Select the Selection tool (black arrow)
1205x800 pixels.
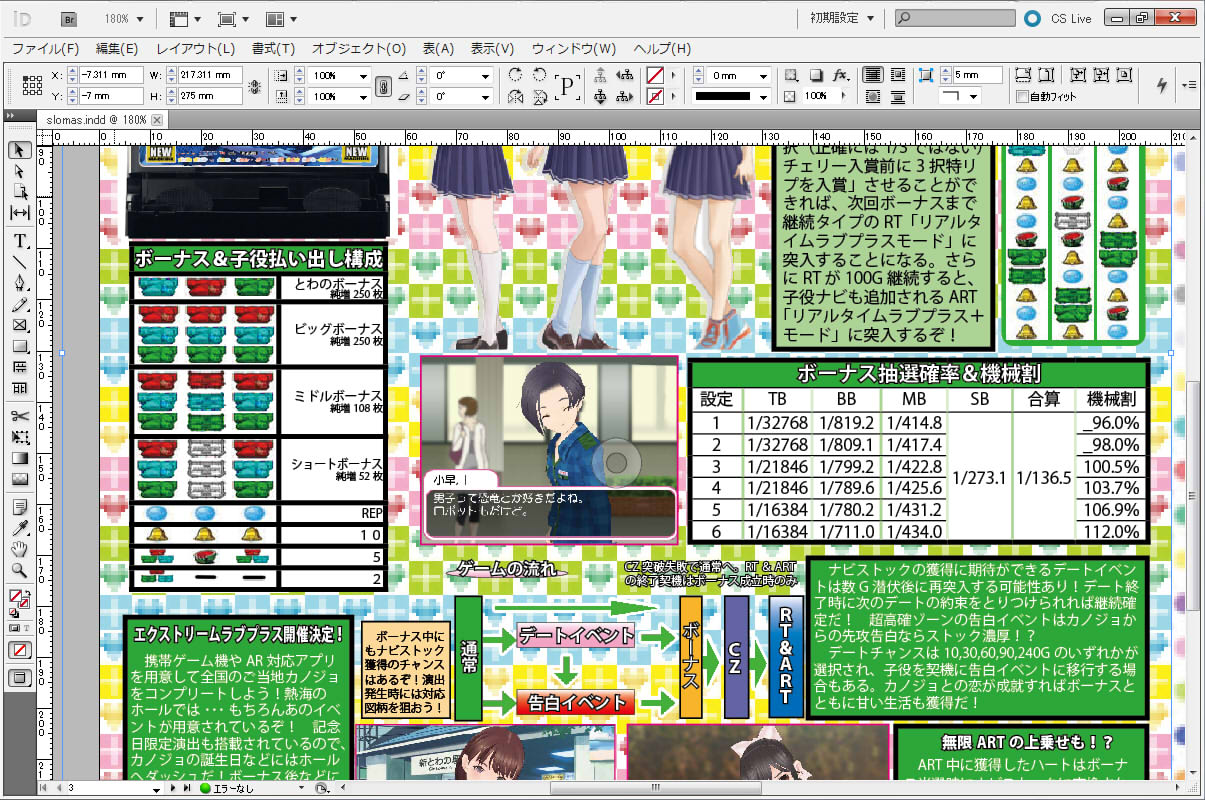click(x=19, y=151)
